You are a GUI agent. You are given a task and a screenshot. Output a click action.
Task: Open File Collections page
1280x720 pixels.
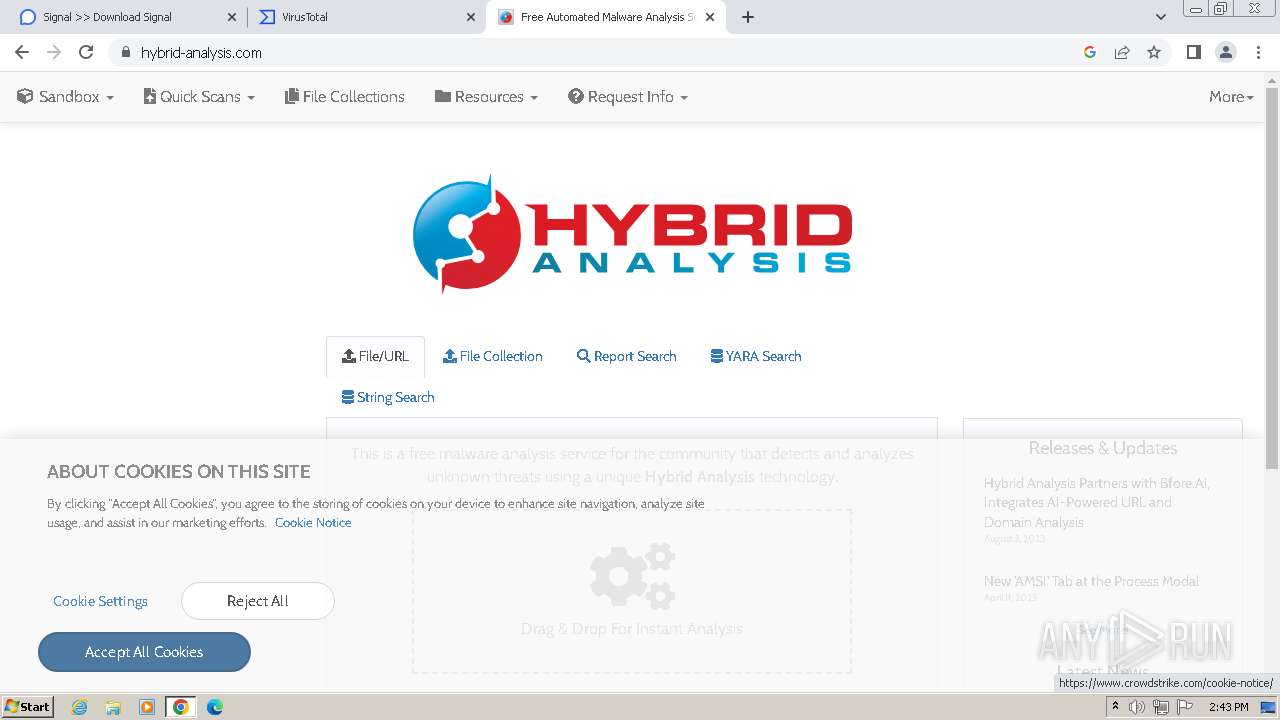[x=345, y=97]
